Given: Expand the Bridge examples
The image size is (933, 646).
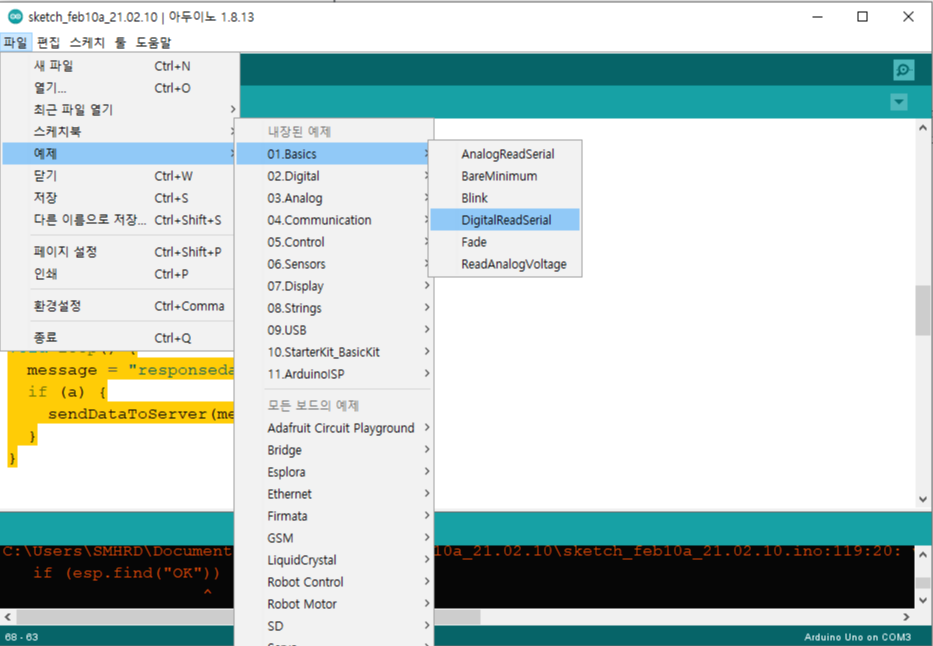Looking at the screenshot, I should point(333,450).
